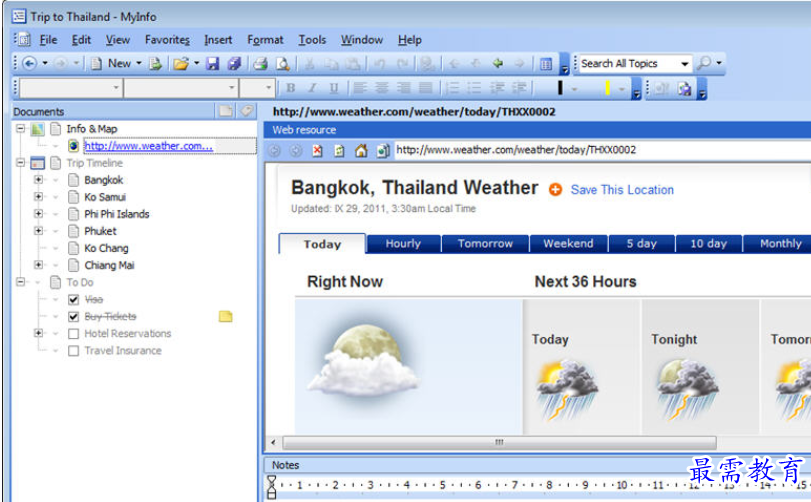Image resolution: width=811 pixels, height=502 pixels.
Task: Uncheck the Buy Tickets checkbox
Action: (x=73, y=317)
